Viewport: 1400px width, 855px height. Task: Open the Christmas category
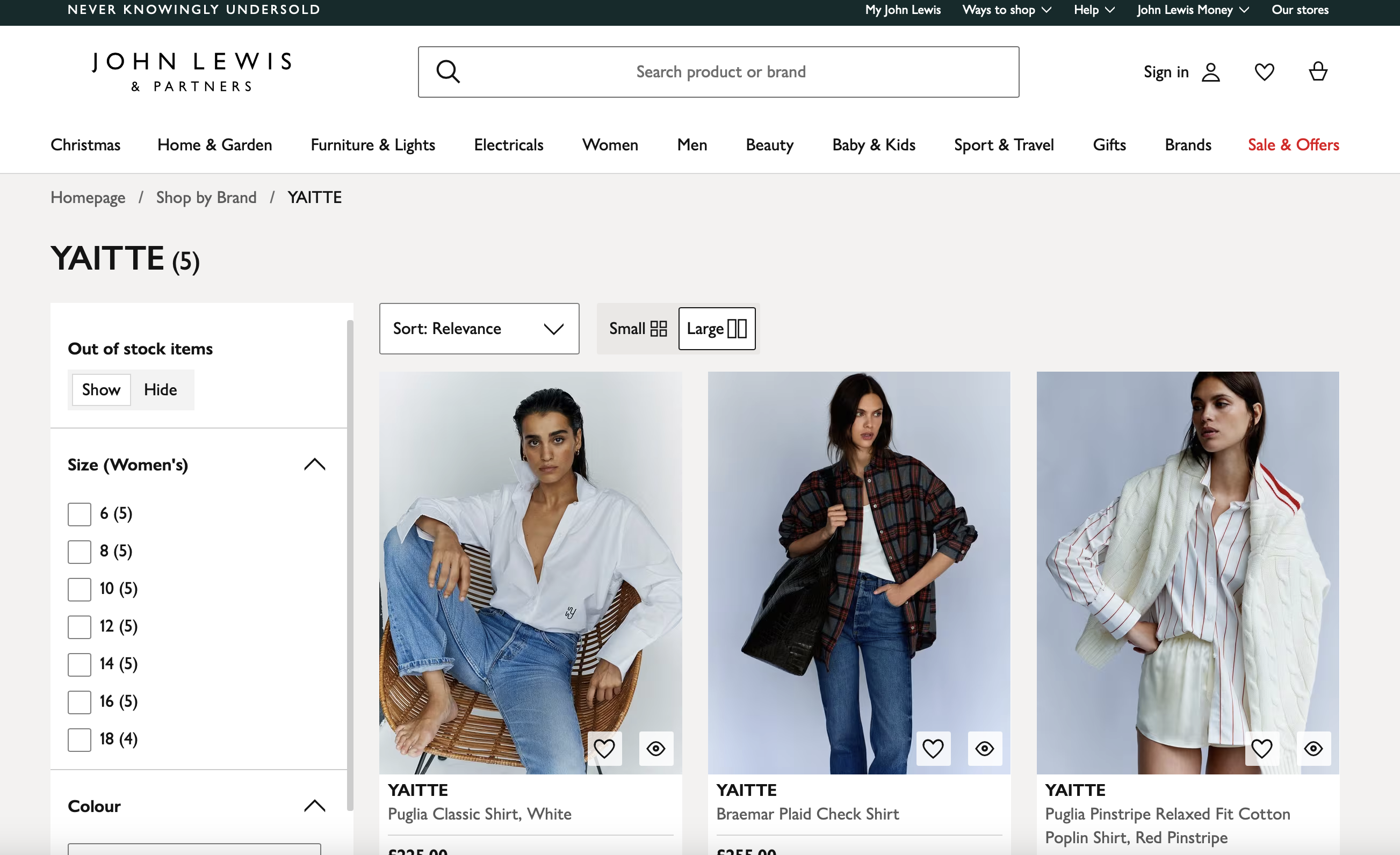coord(85,145)
